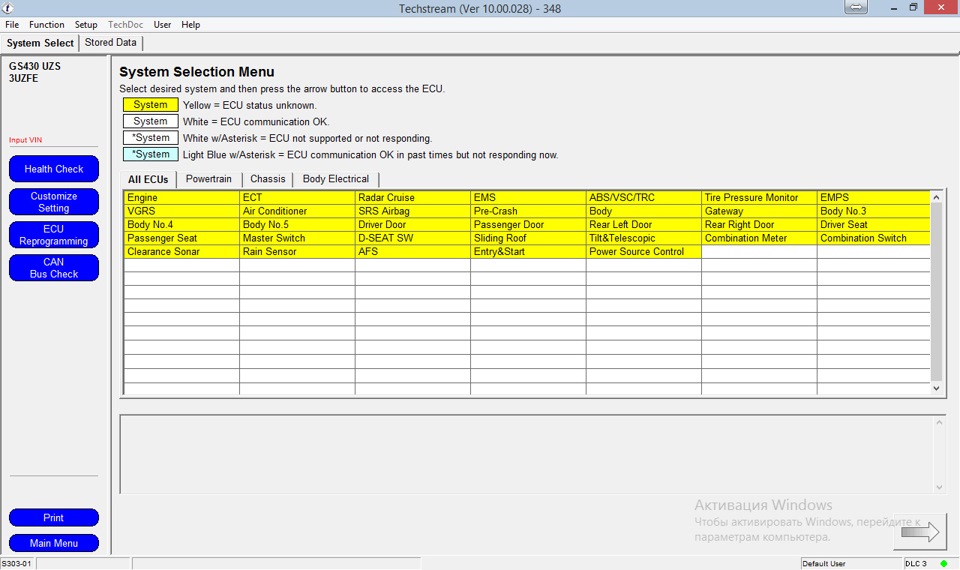Click the right arrow button to access ECU

(x=919, y=532)
